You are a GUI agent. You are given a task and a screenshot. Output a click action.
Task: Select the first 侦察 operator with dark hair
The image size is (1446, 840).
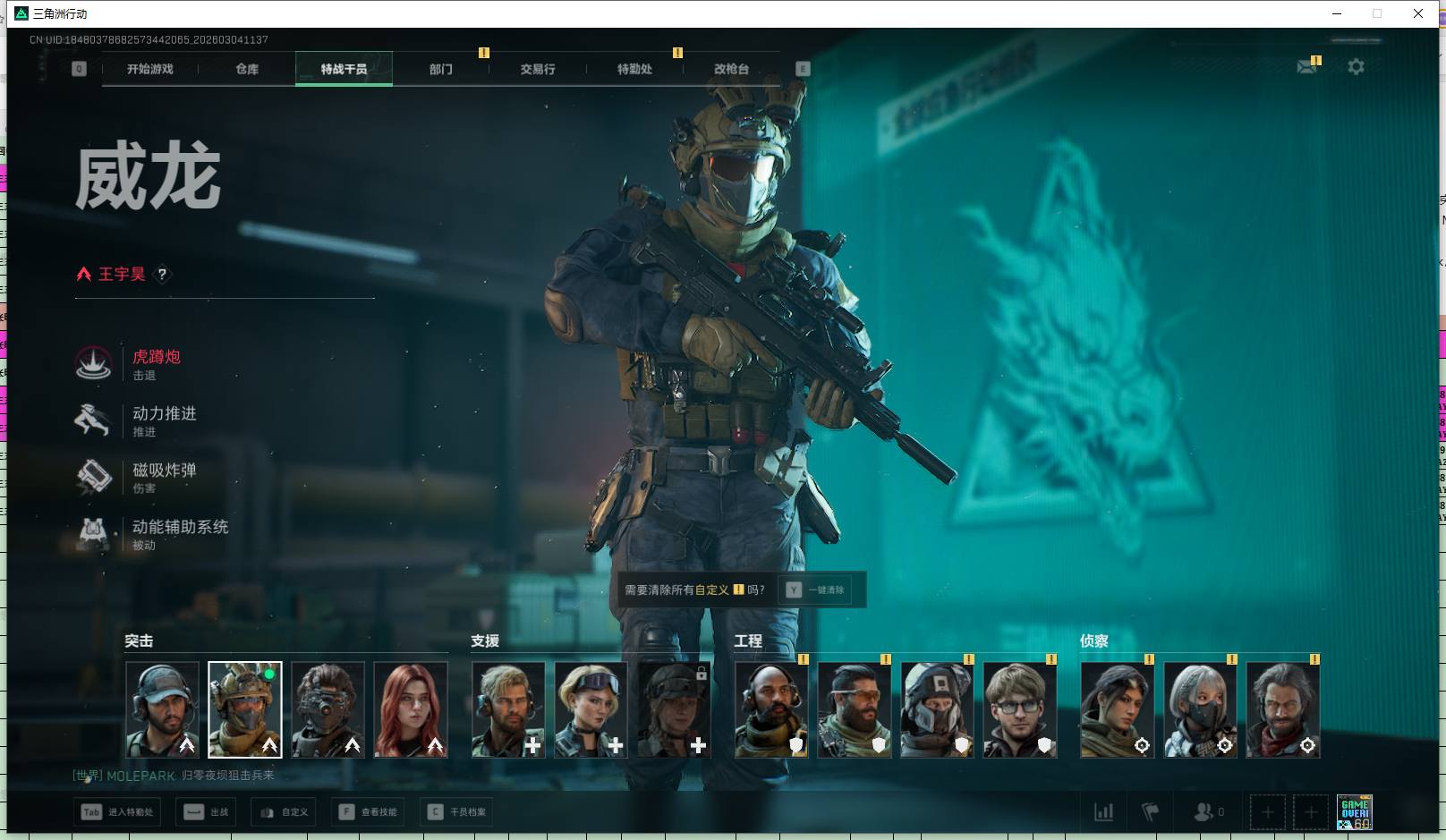[1118, 710]
